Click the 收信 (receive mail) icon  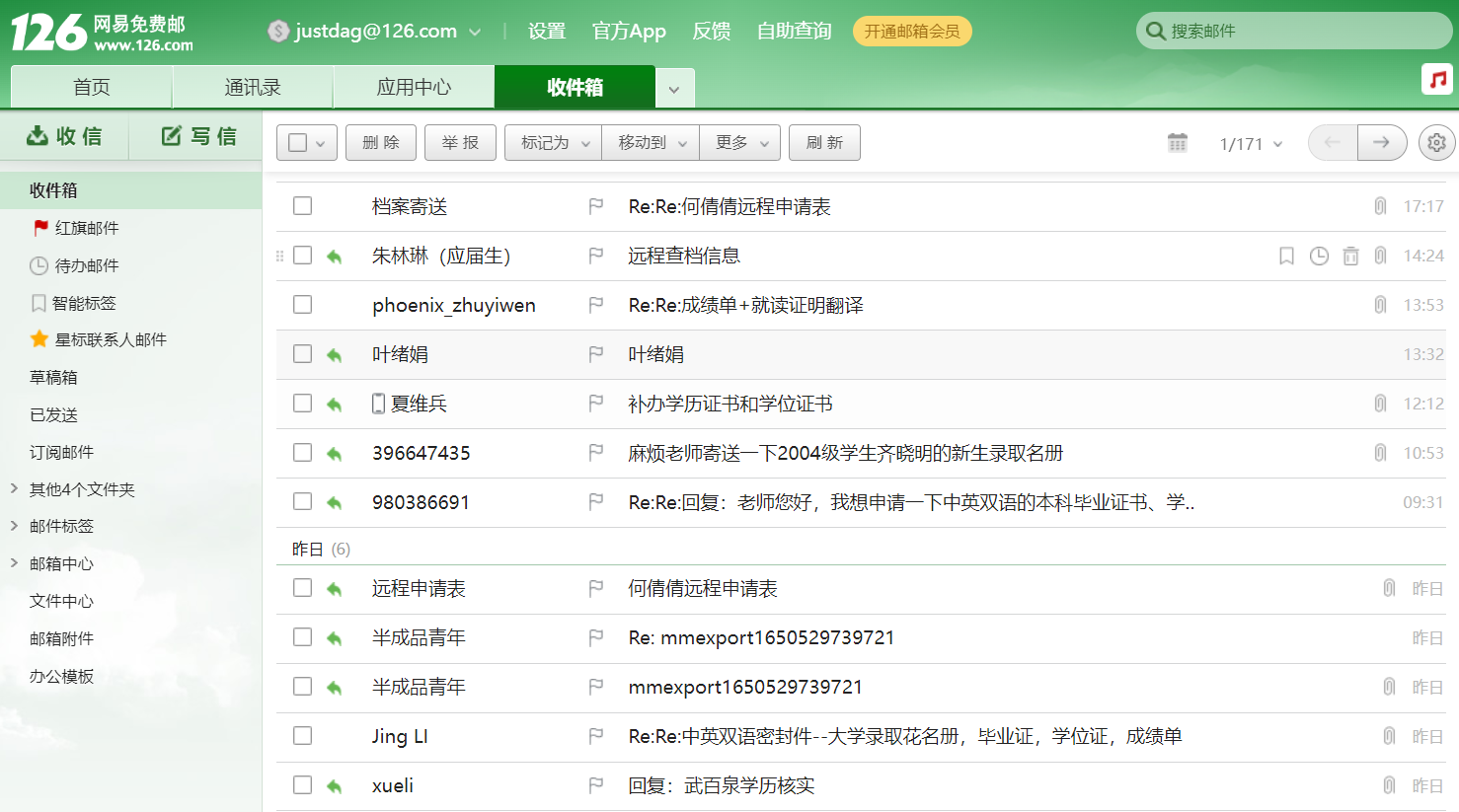36,136
